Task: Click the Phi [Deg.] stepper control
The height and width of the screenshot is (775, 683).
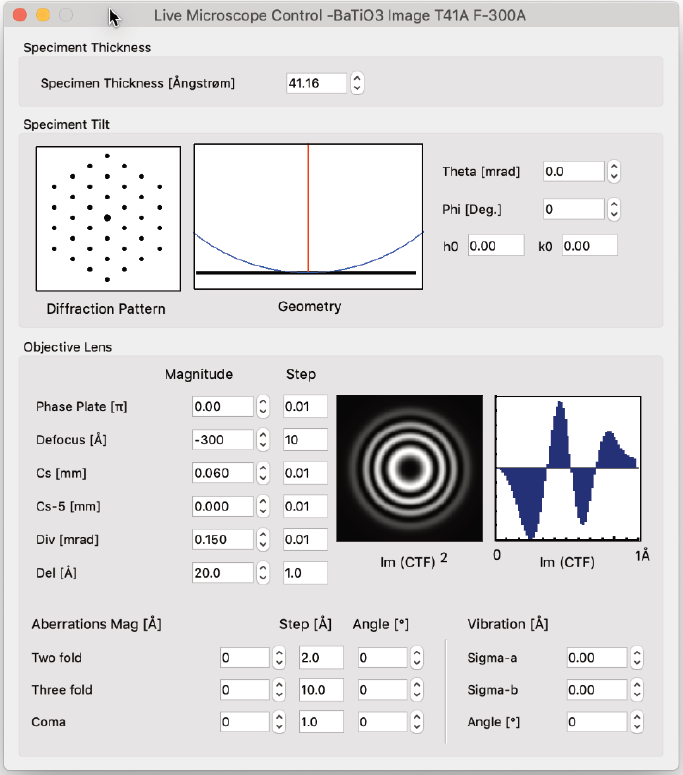Action: [614, 210]
